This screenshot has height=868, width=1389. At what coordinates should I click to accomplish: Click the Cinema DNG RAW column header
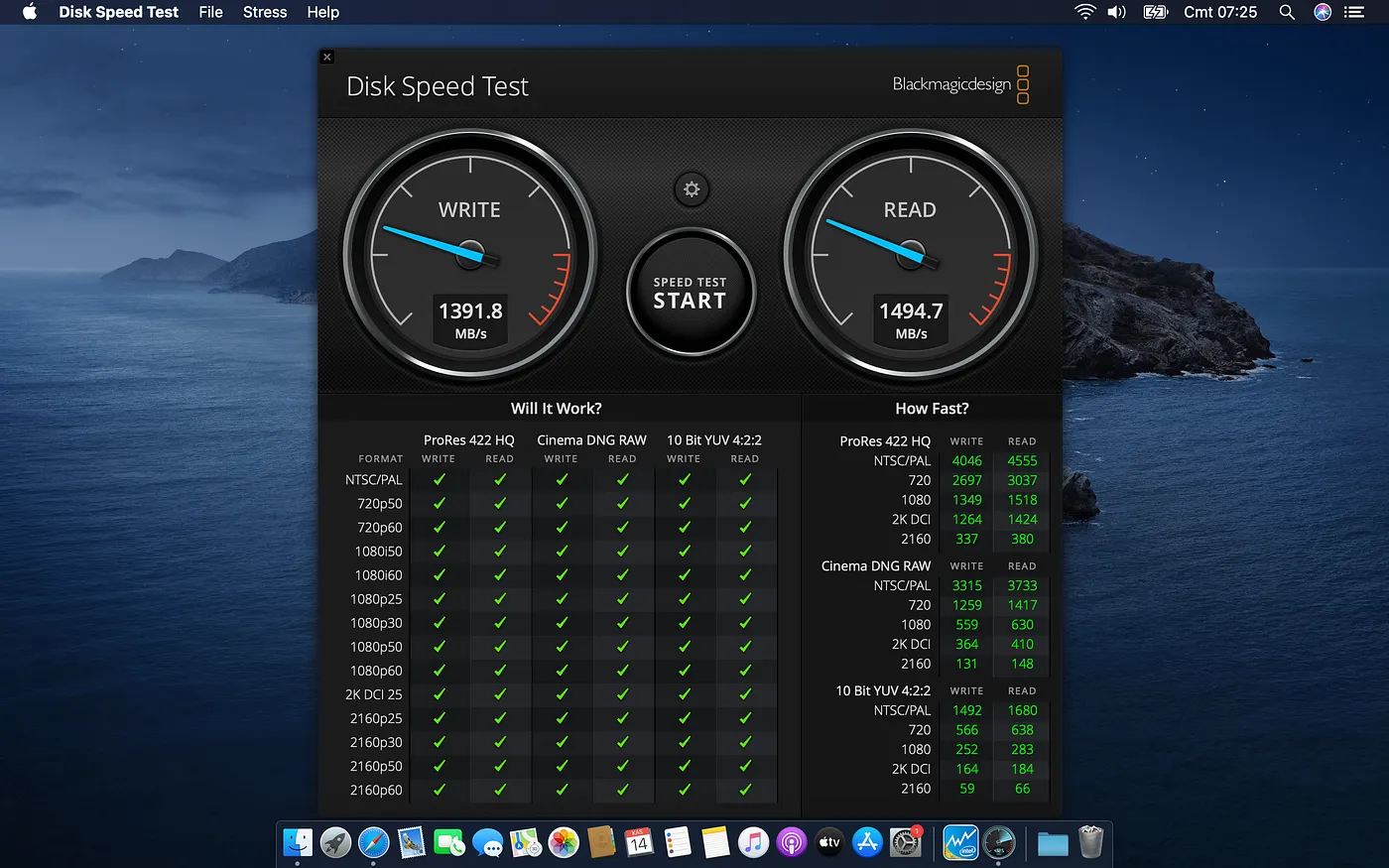click(591, 440)
